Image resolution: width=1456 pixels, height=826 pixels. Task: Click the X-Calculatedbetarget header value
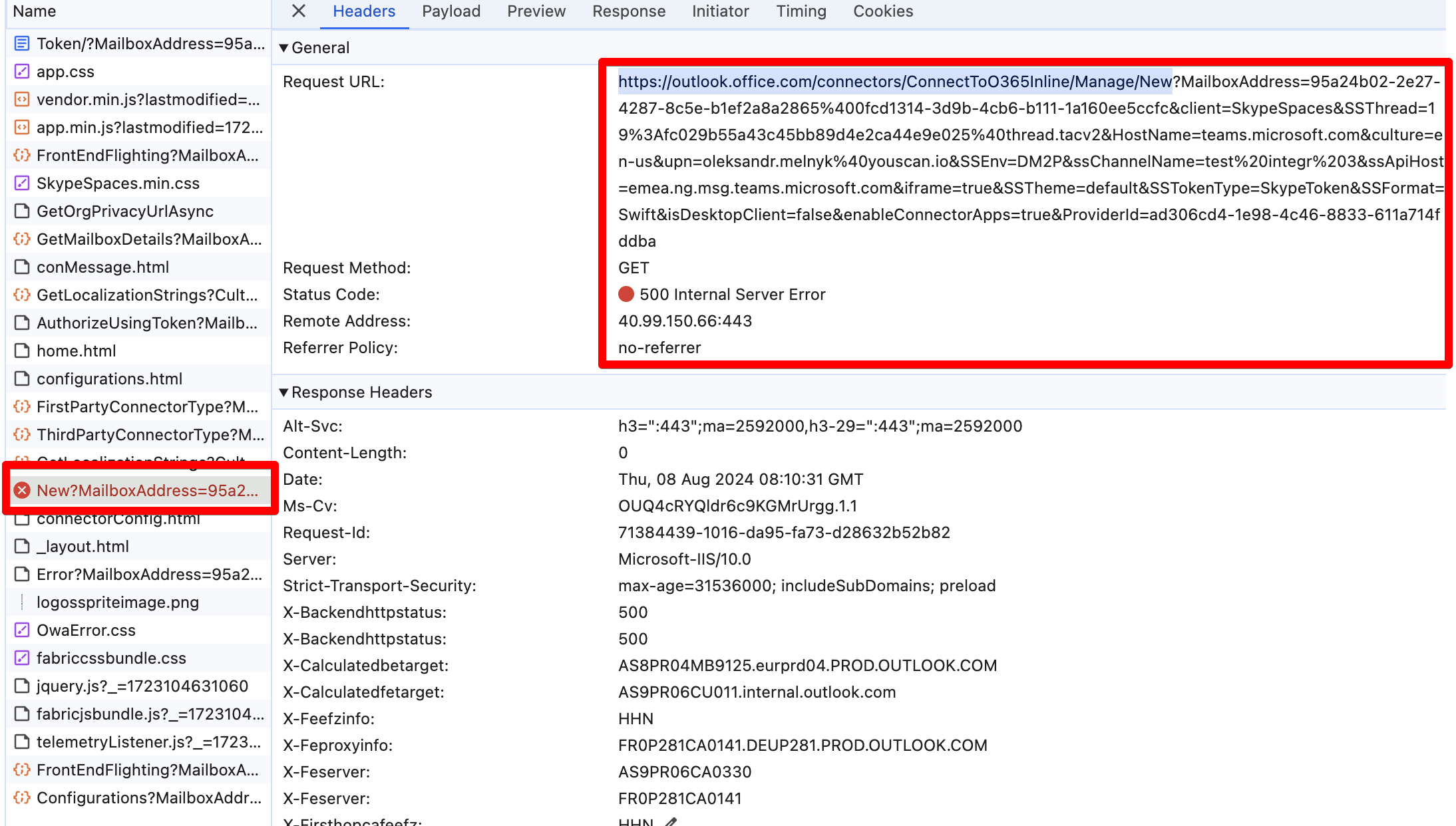(807, 666)
